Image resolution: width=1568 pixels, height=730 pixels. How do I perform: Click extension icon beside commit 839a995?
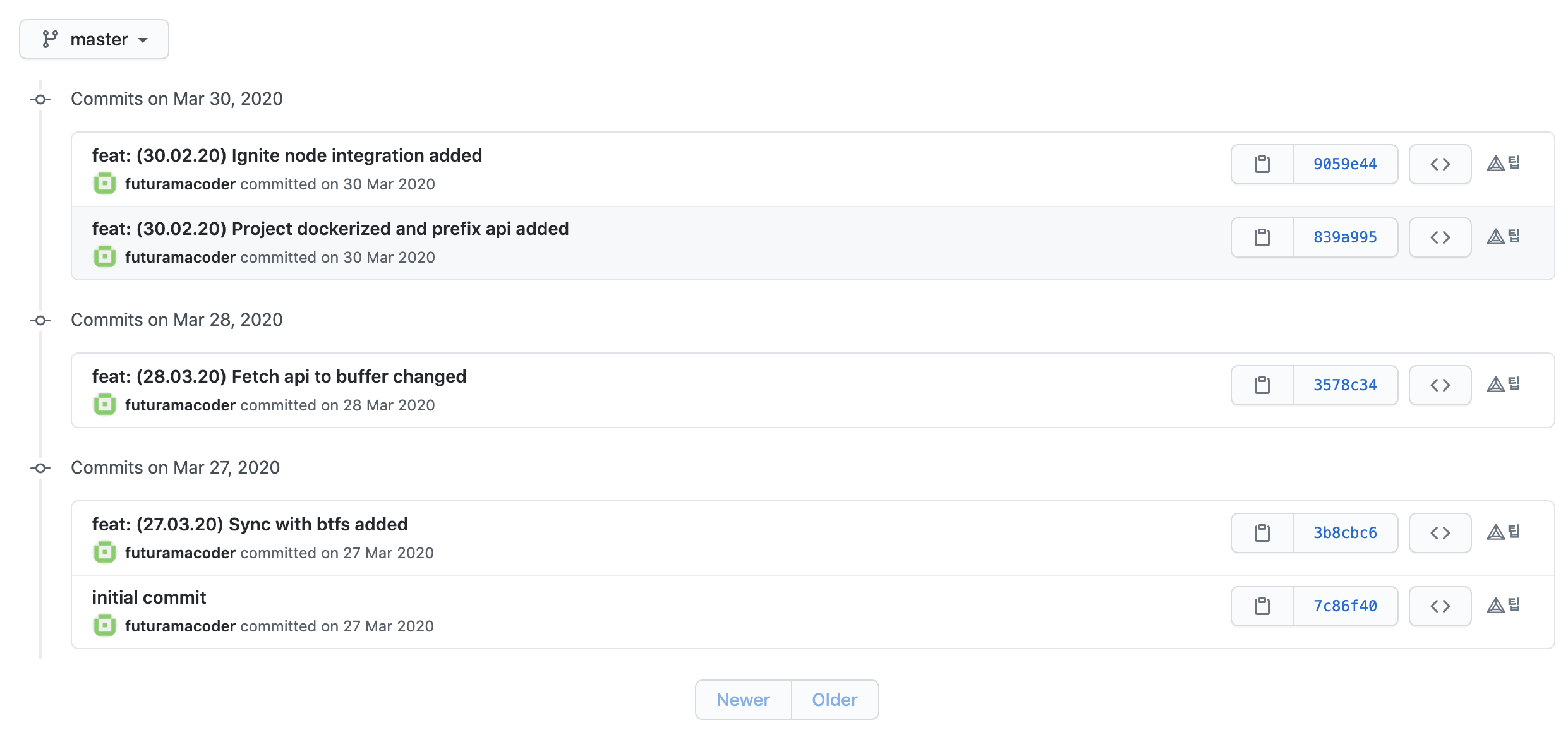[1503, 236]
